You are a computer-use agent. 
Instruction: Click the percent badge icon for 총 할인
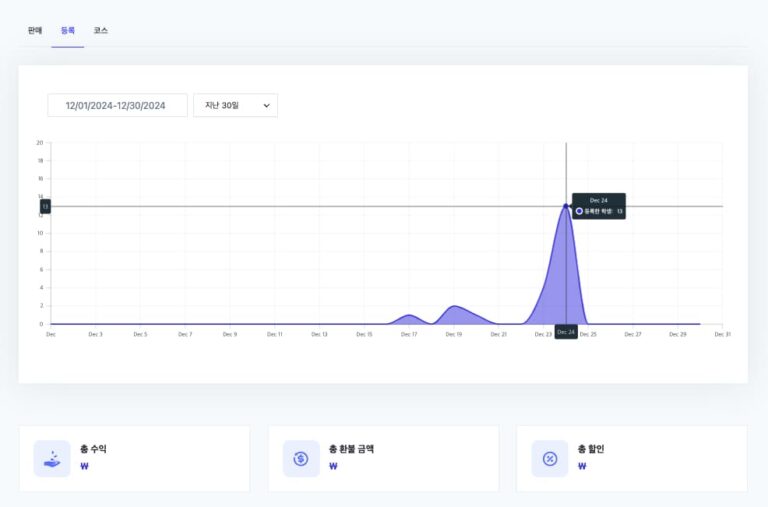click(549, 458)
